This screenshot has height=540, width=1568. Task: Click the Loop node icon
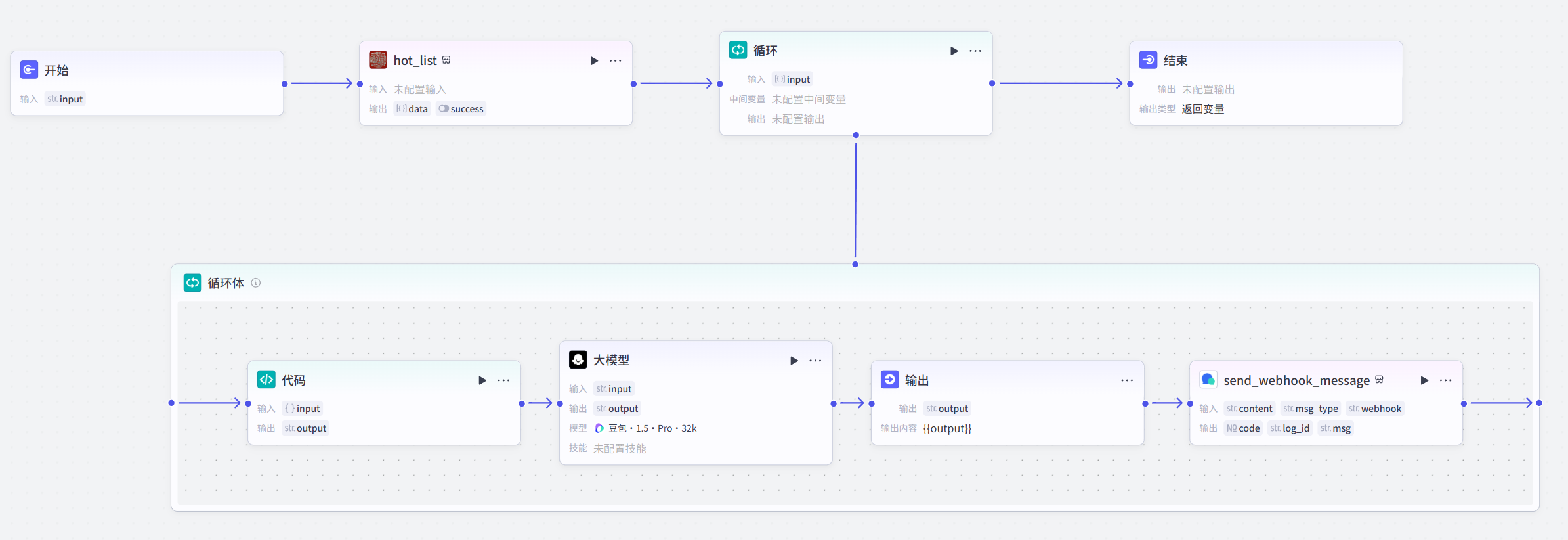pyautogui.click(x=738, y=50)
